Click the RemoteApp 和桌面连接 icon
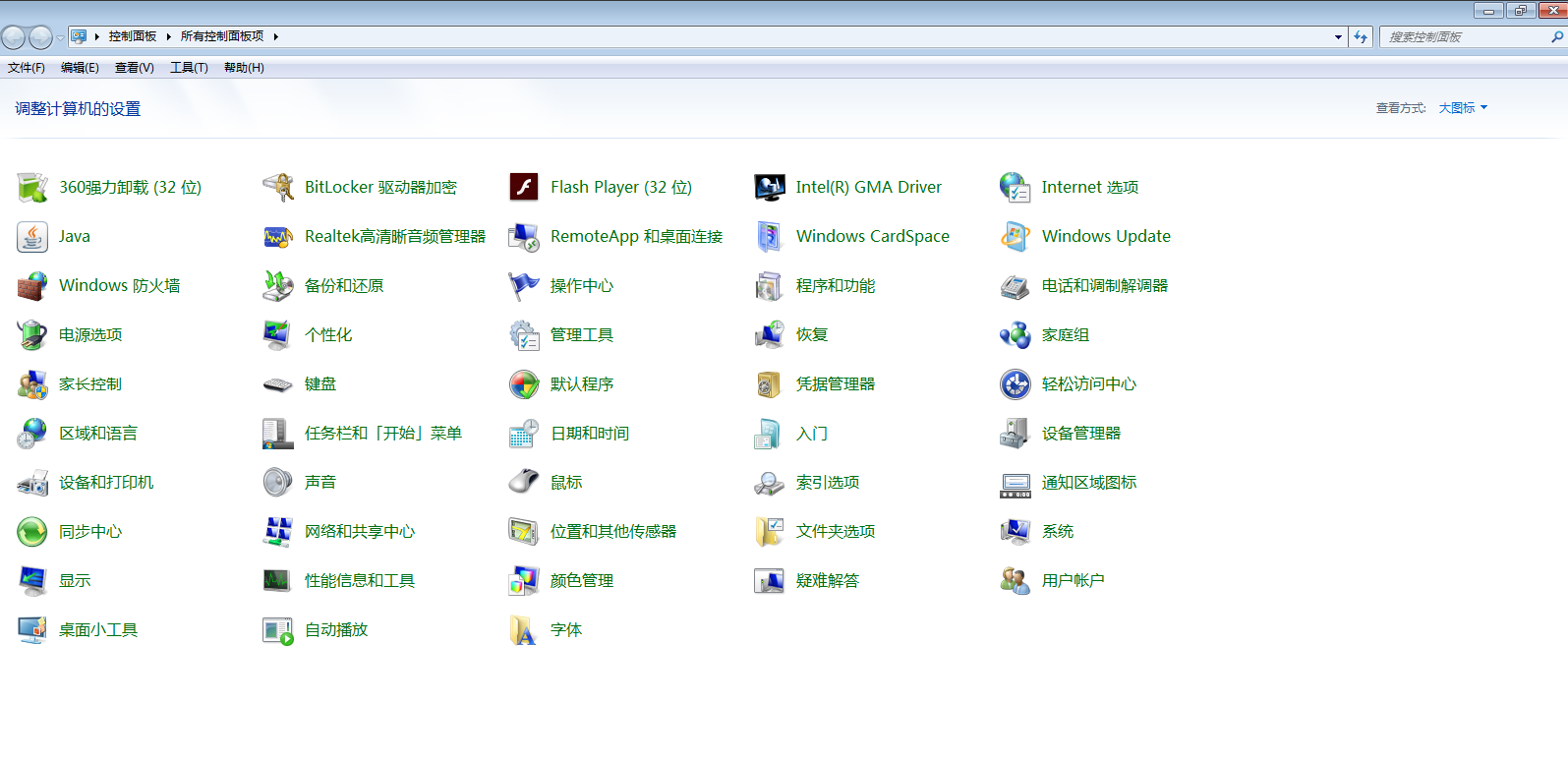Screen dimensions: 1568x762 click(x=524, y=236)
